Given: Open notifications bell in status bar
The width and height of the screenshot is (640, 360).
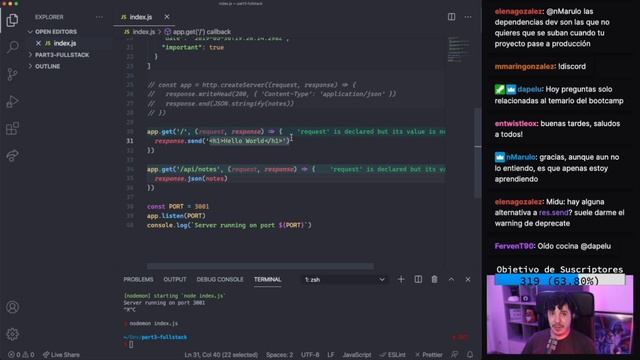Looking at the screenshot, I should click(x=470, y=354).
